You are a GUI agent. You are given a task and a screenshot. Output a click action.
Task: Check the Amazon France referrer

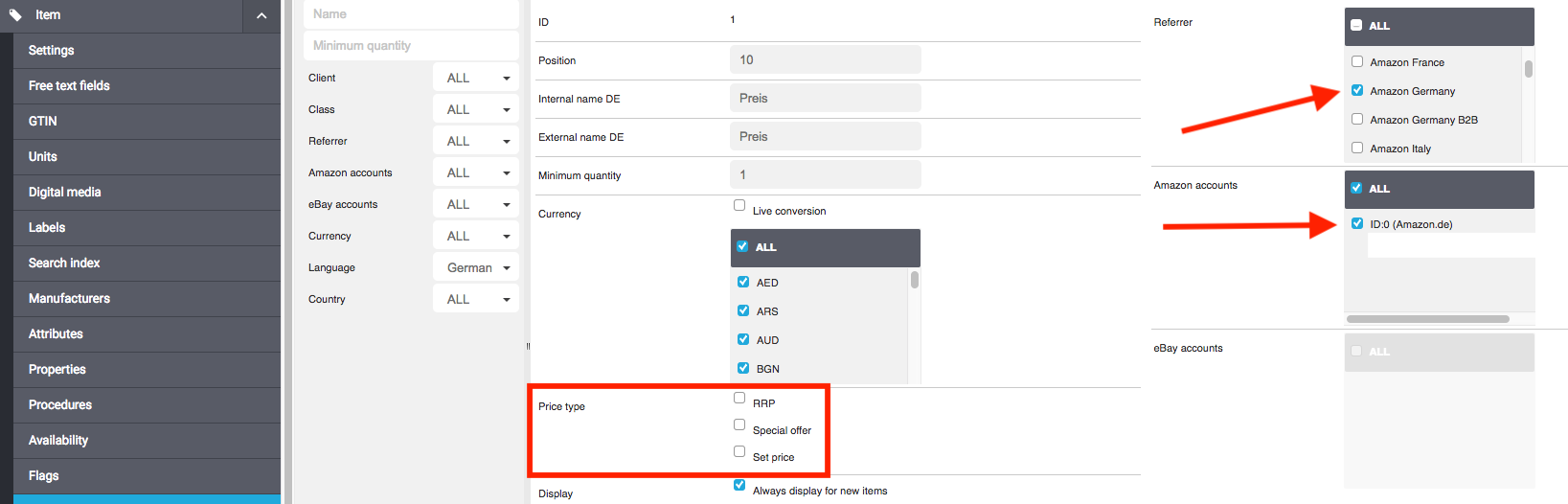point(1357,61)
